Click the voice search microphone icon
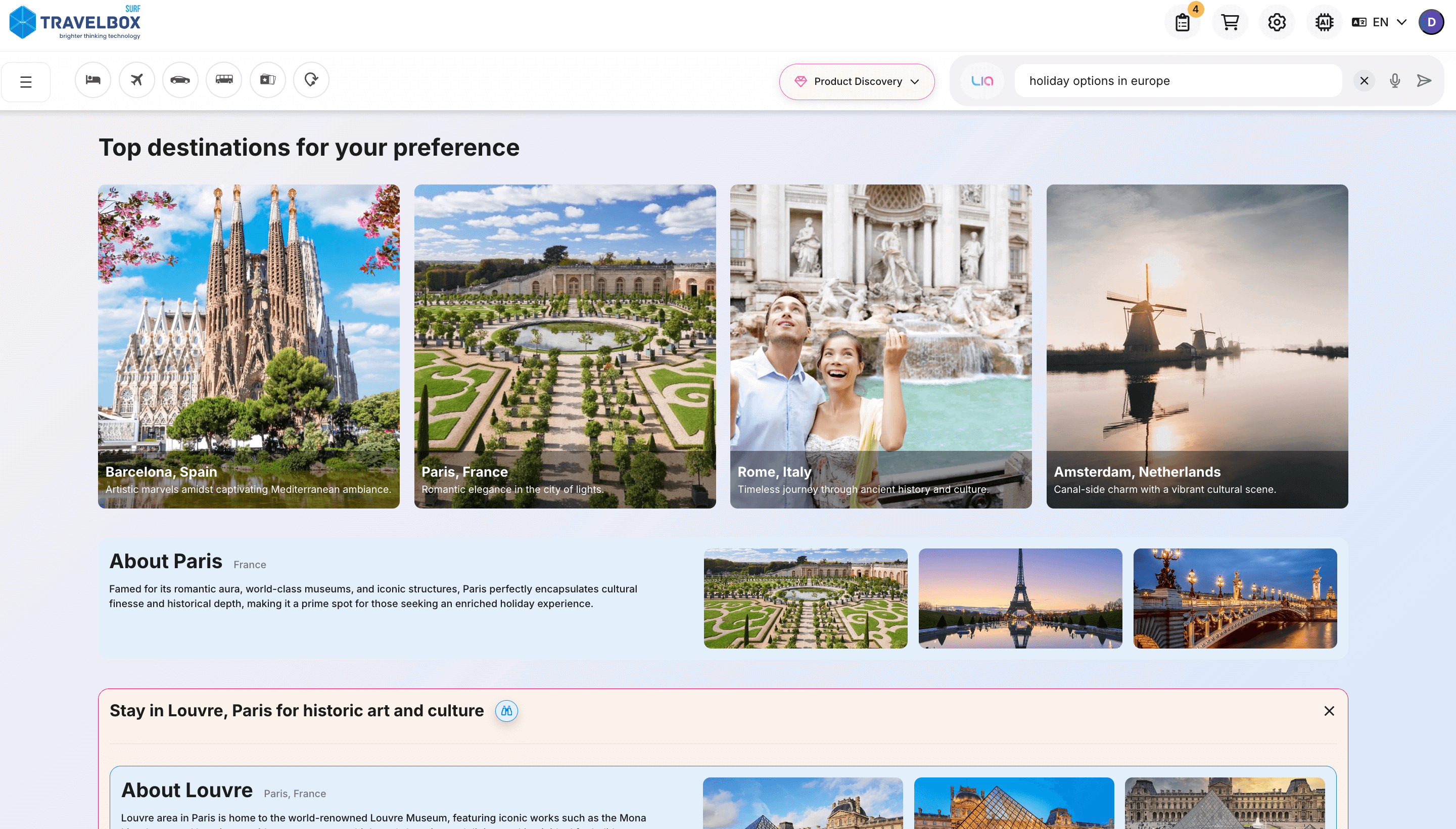Image resolution: width=1456 pixels, height=829 pixels. (1395, 80)
